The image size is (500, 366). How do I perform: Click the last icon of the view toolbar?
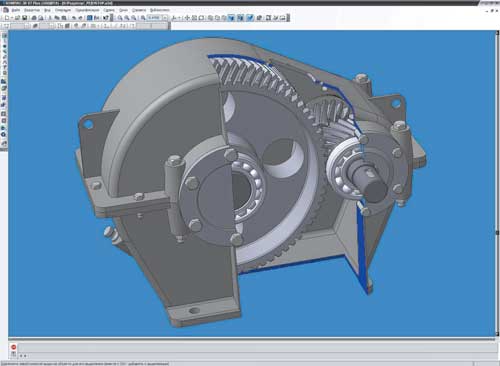tap(283, 18)
